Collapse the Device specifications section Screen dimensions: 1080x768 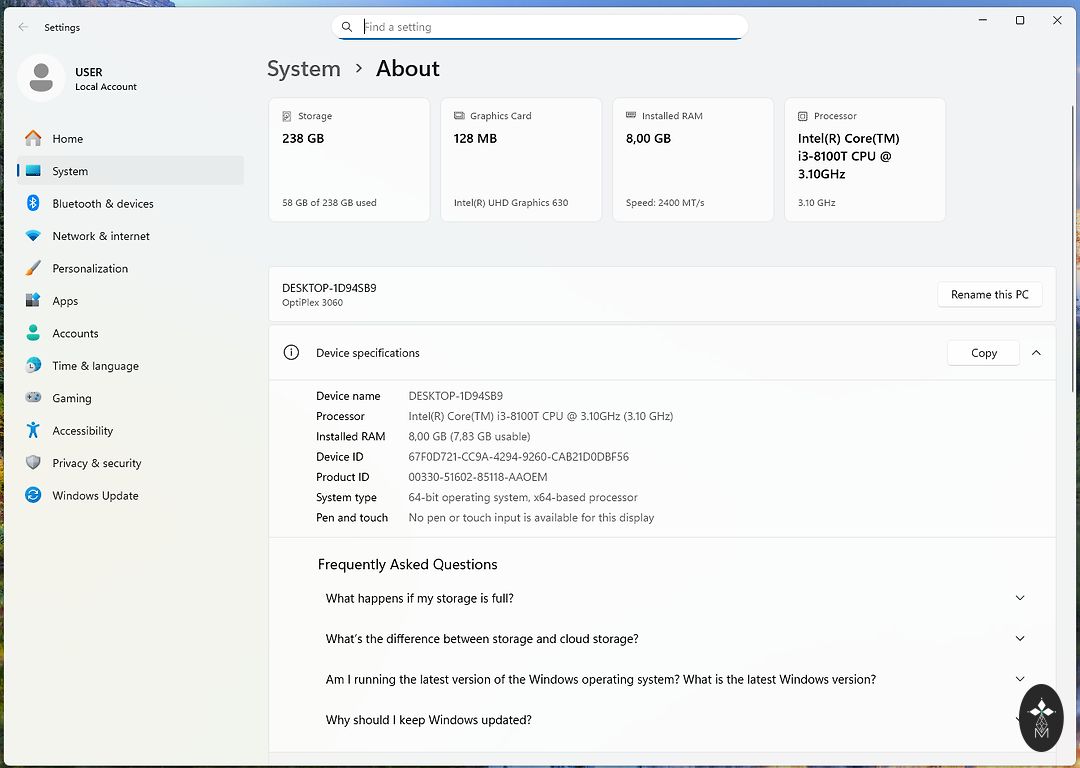[x=1036, y=353]
